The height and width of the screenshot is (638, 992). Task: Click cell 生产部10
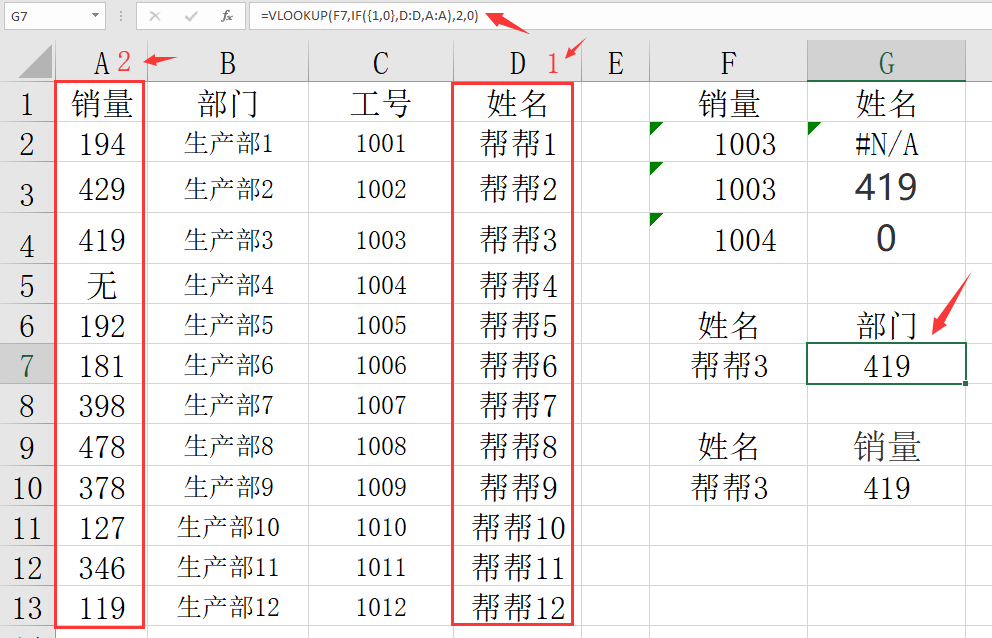pos(228,526)
